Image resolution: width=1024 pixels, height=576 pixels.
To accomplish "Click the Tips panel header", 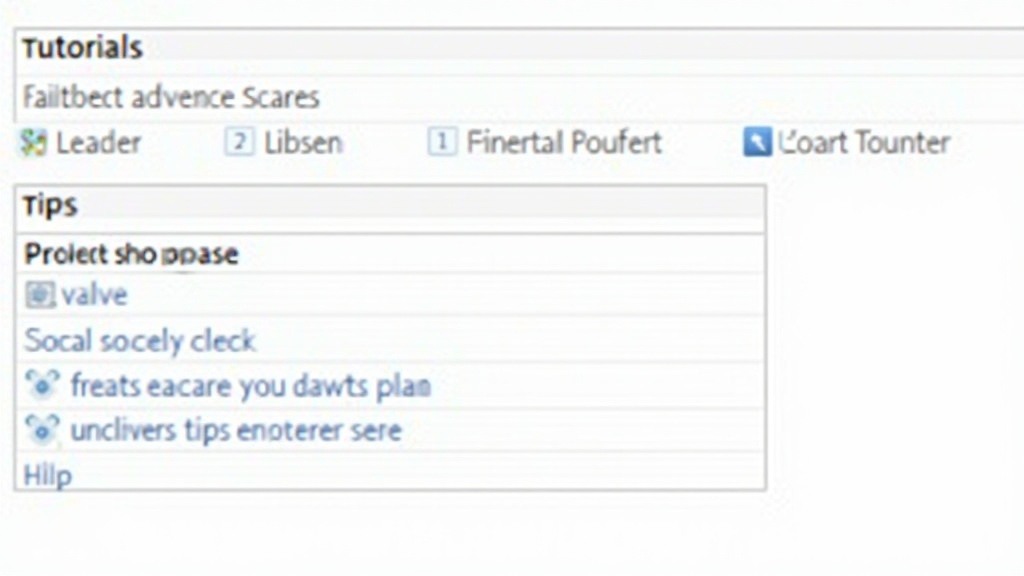I will (48, 204).
